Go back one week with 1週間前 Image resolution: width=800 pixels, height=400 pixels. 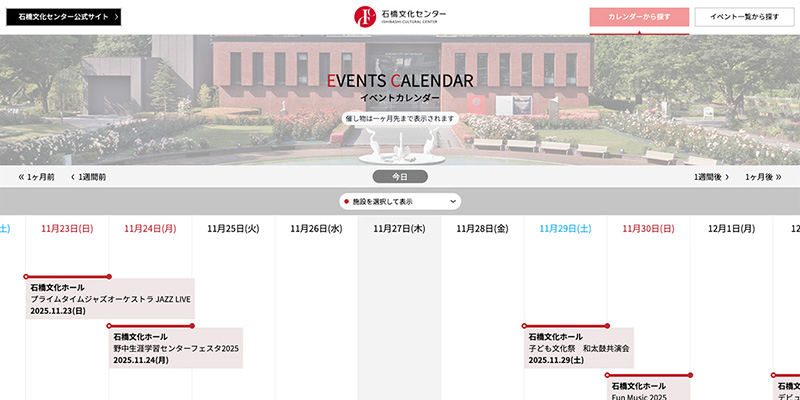88,177
